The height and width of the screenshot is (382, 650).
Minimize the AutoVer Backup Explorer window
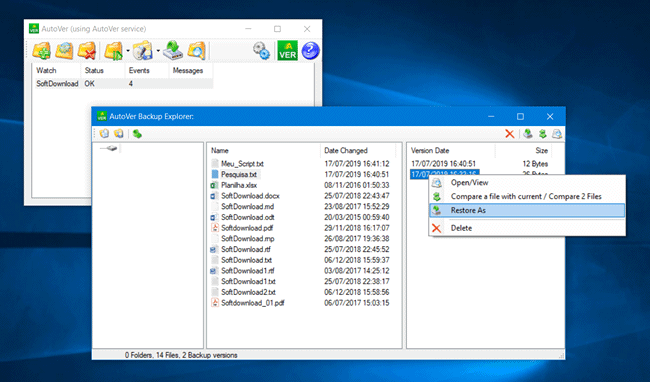(491, 117)
